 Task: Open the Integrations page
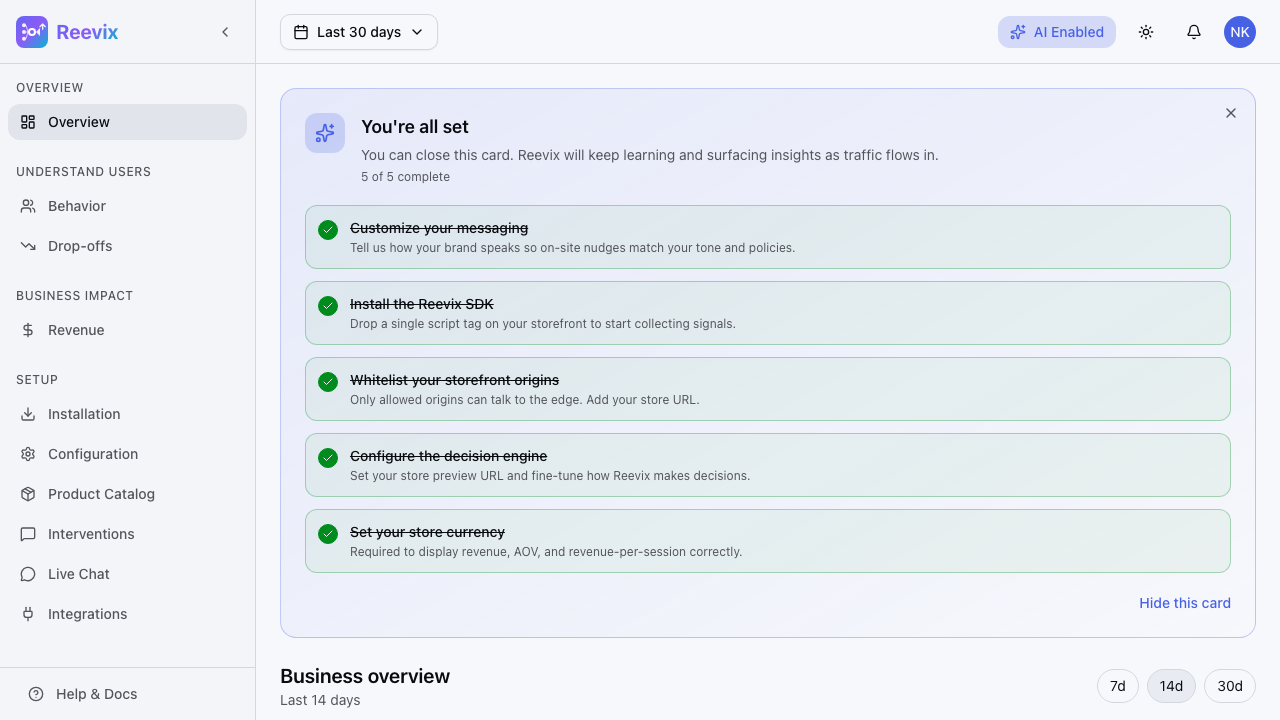click(x=87, y=614)
